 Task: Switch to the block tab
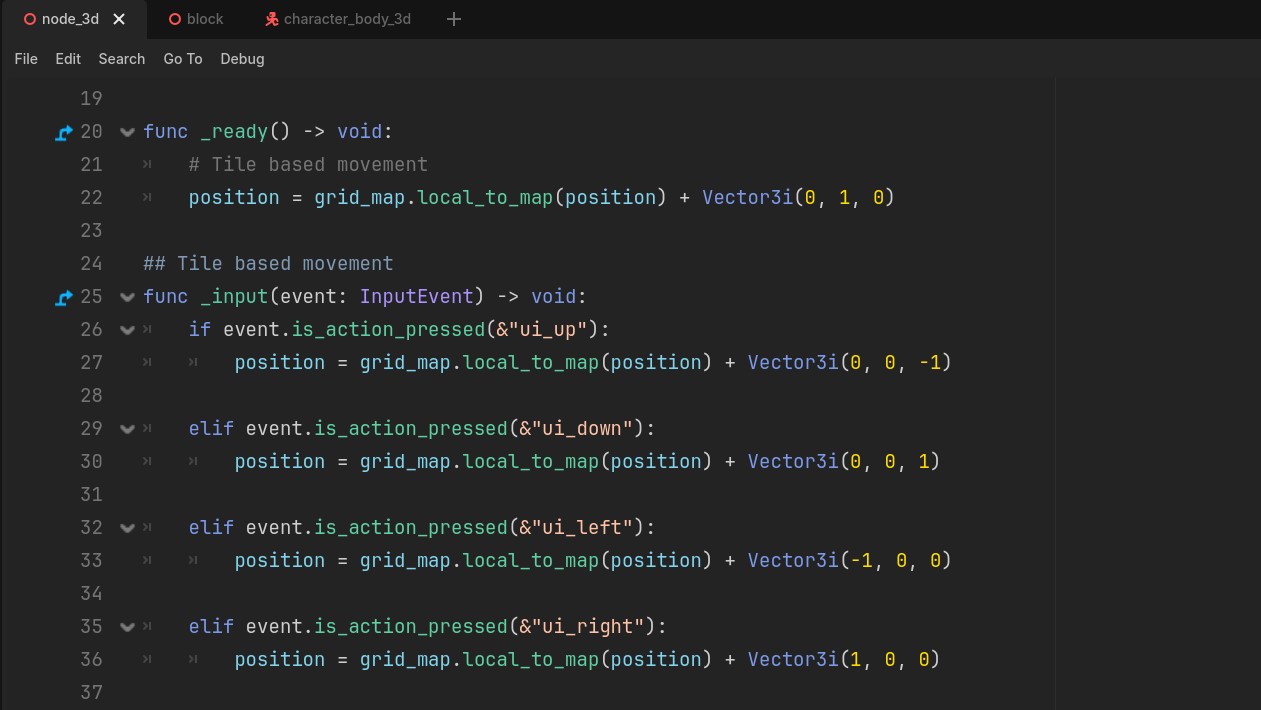[204, 19]
